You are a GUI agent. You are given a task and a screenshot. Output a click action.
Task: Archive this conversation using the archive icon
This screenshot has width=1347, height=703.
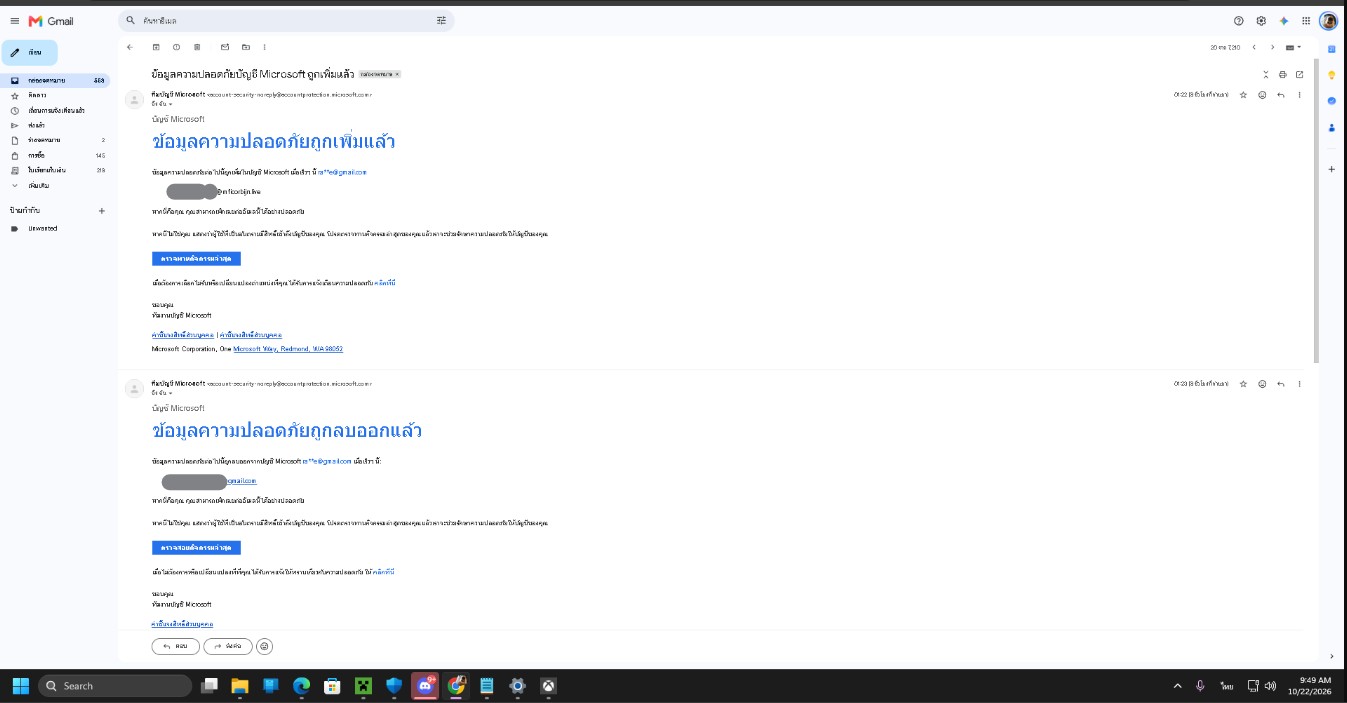pos(156,47)
